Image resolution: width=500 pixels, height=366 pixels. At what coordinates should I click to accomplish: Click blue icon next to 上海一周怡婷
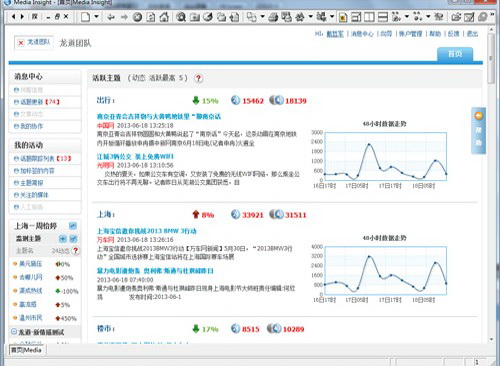(x=73, y=226)
